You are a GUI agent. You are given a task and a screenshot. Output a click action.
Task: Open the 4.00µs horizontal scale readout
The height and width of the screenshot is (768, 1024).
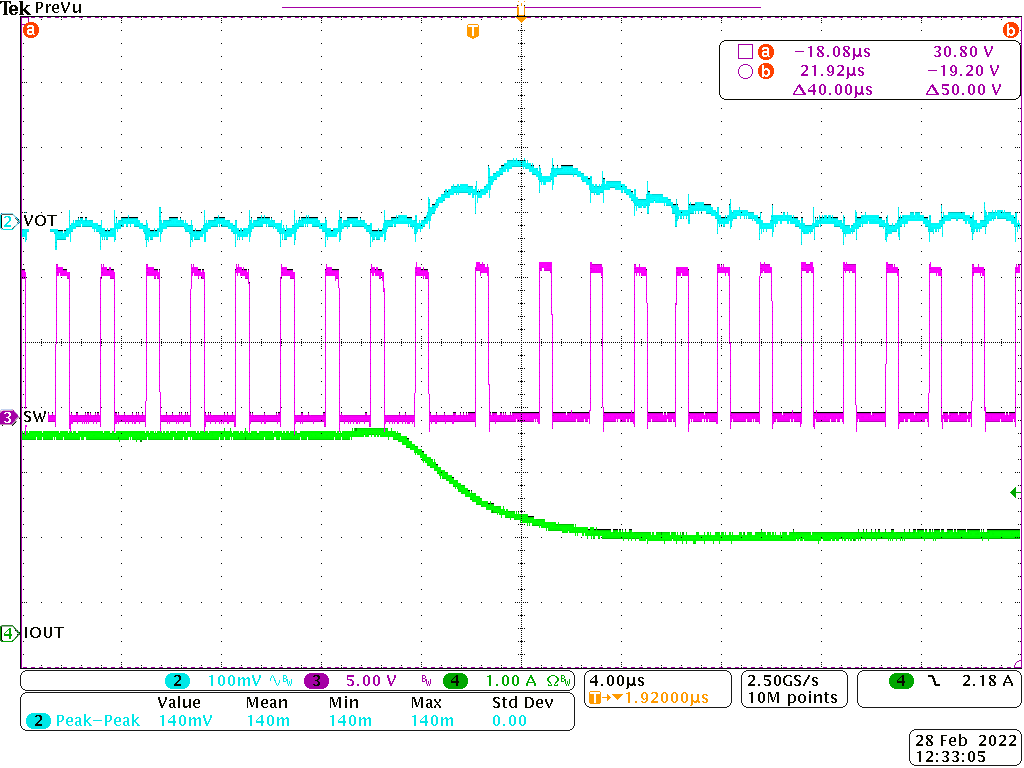[x=615, y=680]
